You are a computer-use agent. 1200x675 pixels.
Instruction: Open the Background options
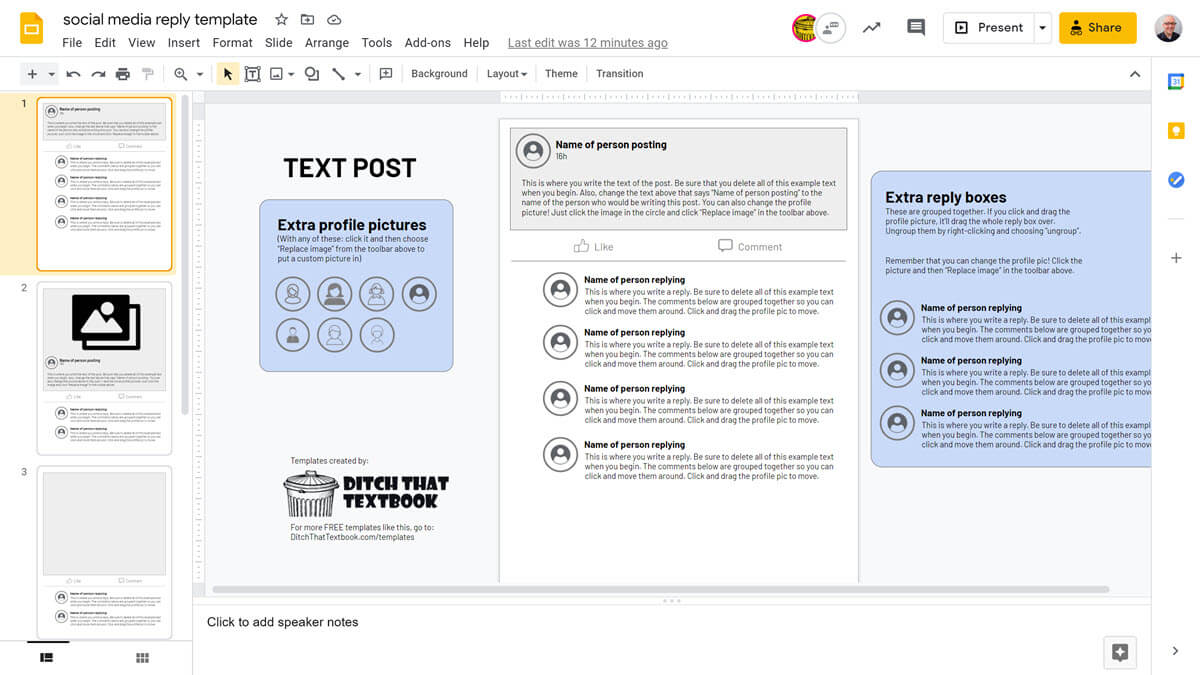[x=439, y=74]
